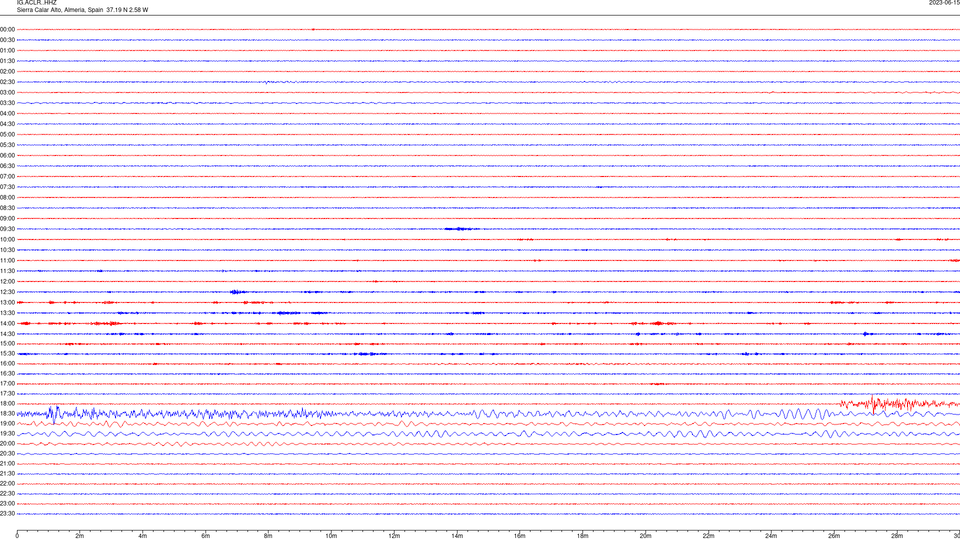Choose the 08:00 time label
The width and height of the screenshot is (960, 540).
coord(7,198)
